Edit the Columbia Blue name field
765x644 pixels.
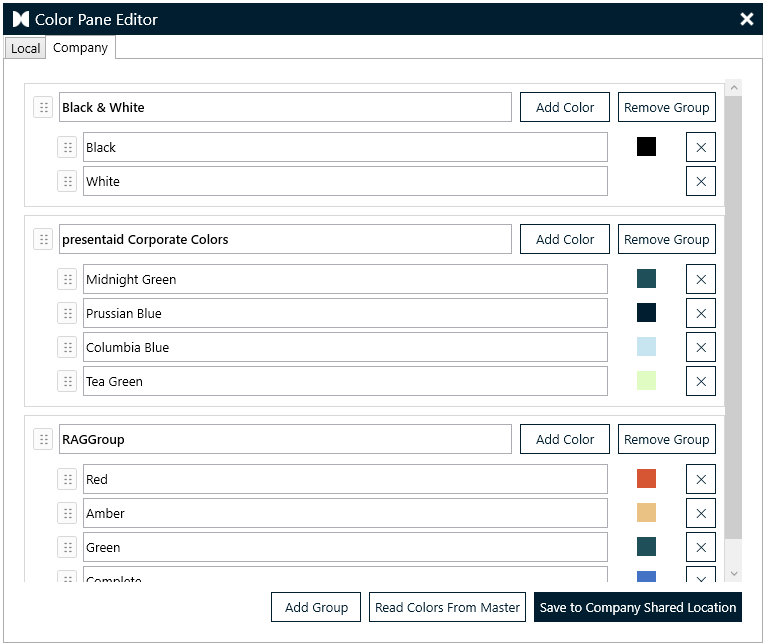(345, 347)
